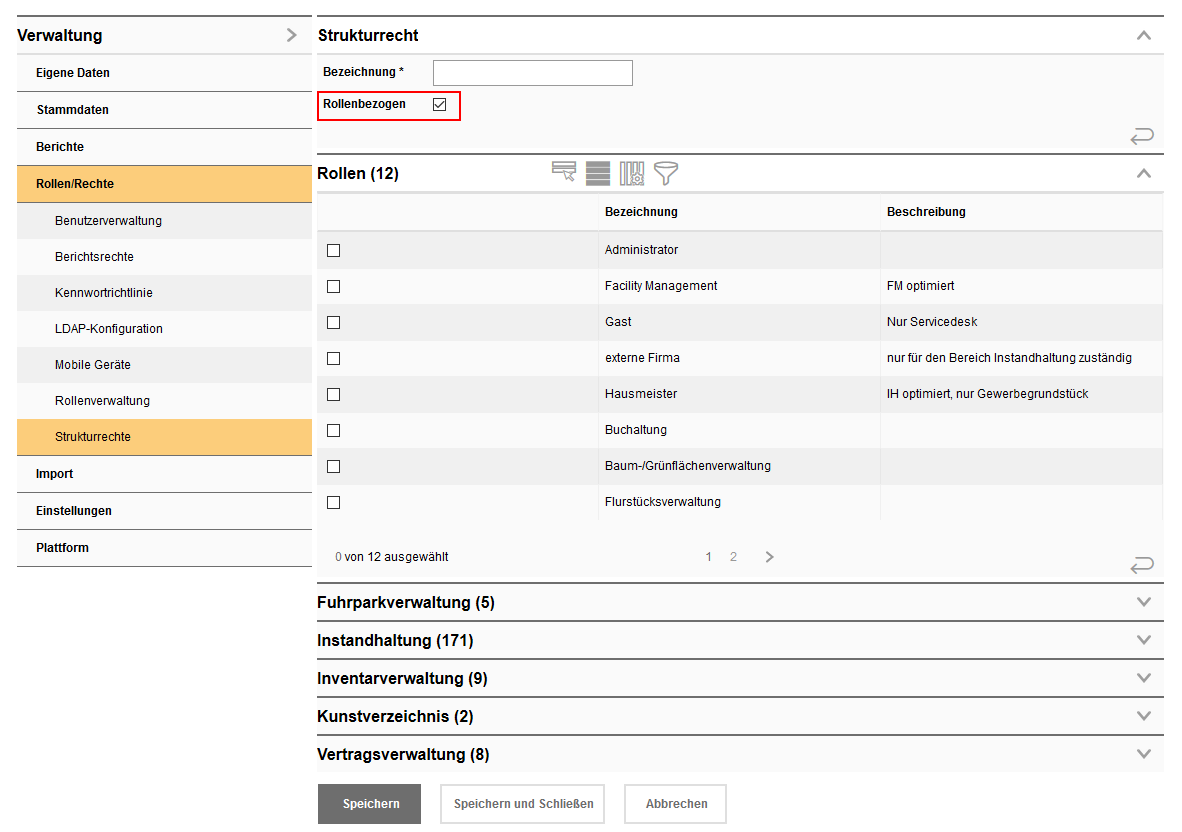Expand the Fuhrparkverwaltung (5) section
1182x832 pixels.
1144,602
